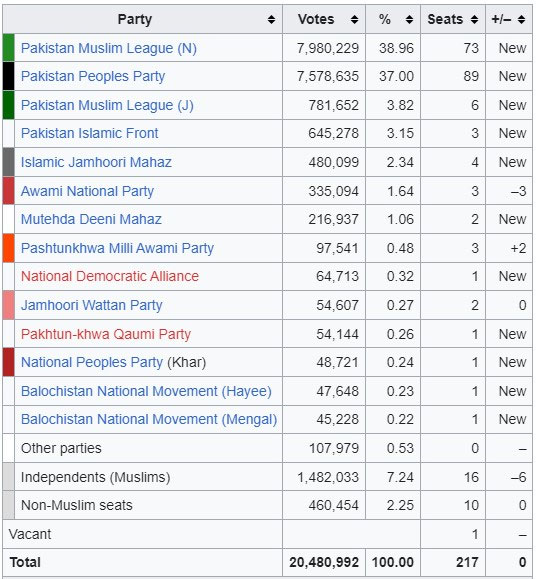This screenshot has width=540, height=579.
Task: Open Mutehda Deeni Mahaz link
Action: (x=91, y=219)
